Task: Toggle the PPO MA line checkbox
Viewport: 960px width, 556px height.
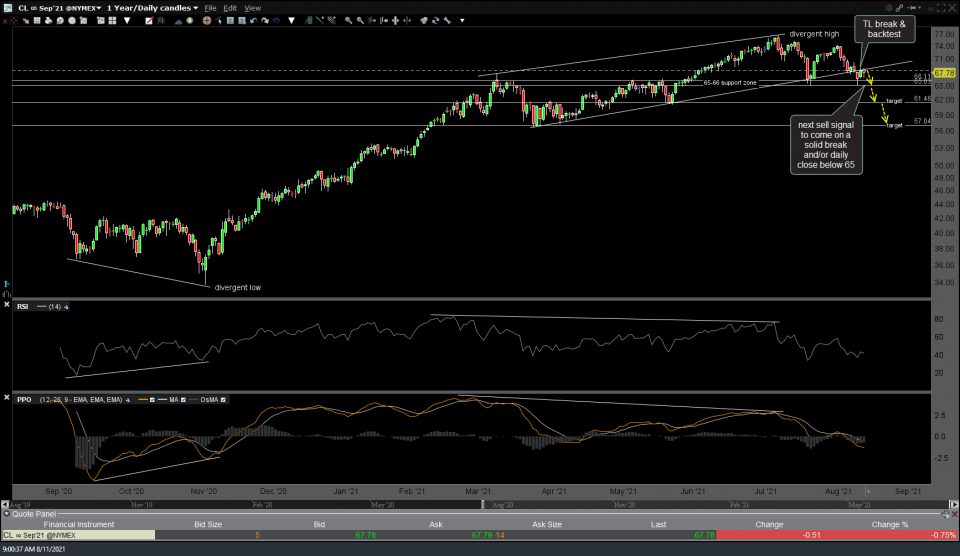Action: (183, 400)
